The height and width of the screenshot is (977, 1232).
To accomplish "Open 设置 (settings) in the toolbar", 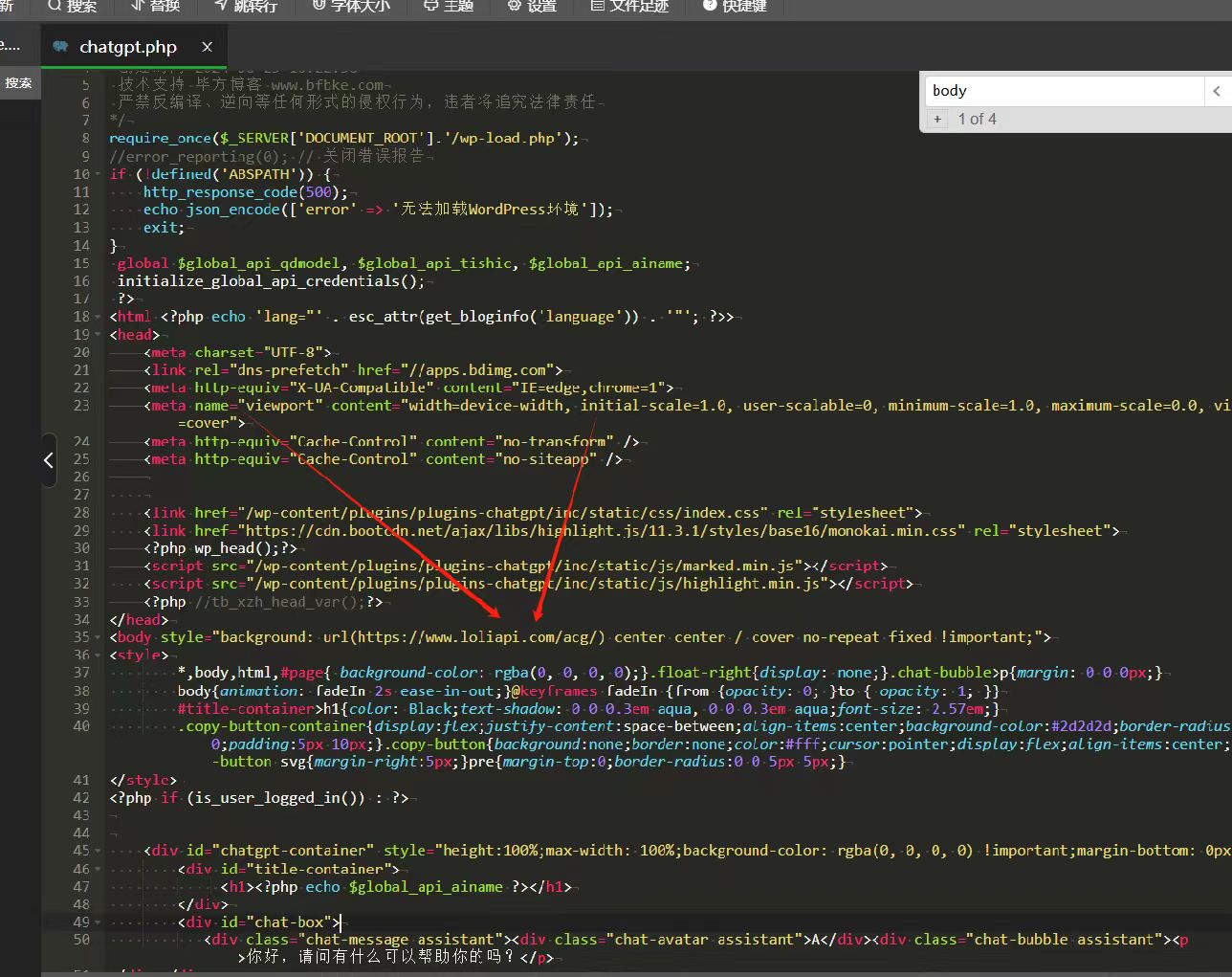I will coord(532,6).
